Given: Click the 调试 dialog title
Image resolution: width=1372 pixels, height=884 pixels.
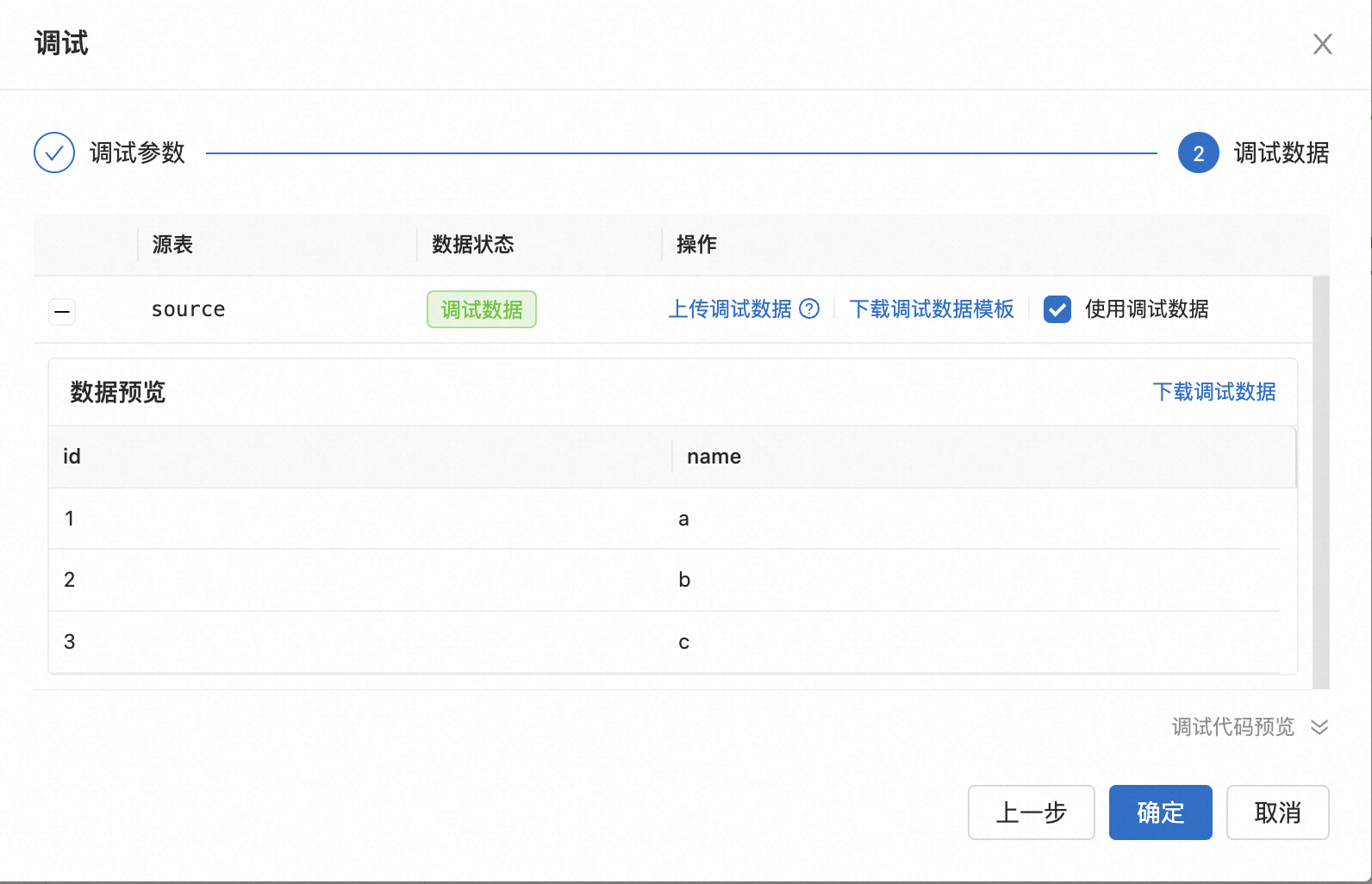Looking at the screenshot, I should pos(61,43).
